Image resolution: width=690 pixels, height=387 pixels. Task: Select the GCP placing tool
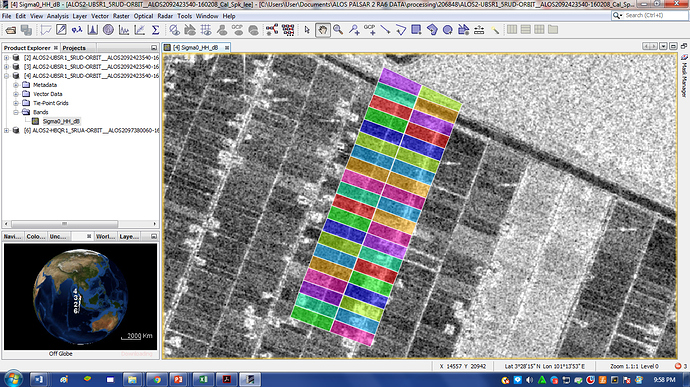(x=370, y=30)
